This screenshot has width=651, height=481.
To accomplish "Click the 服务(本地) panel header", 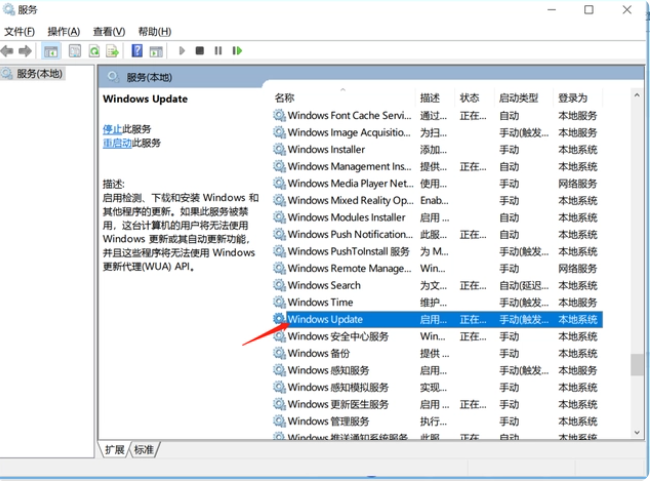I will point(149,77).
